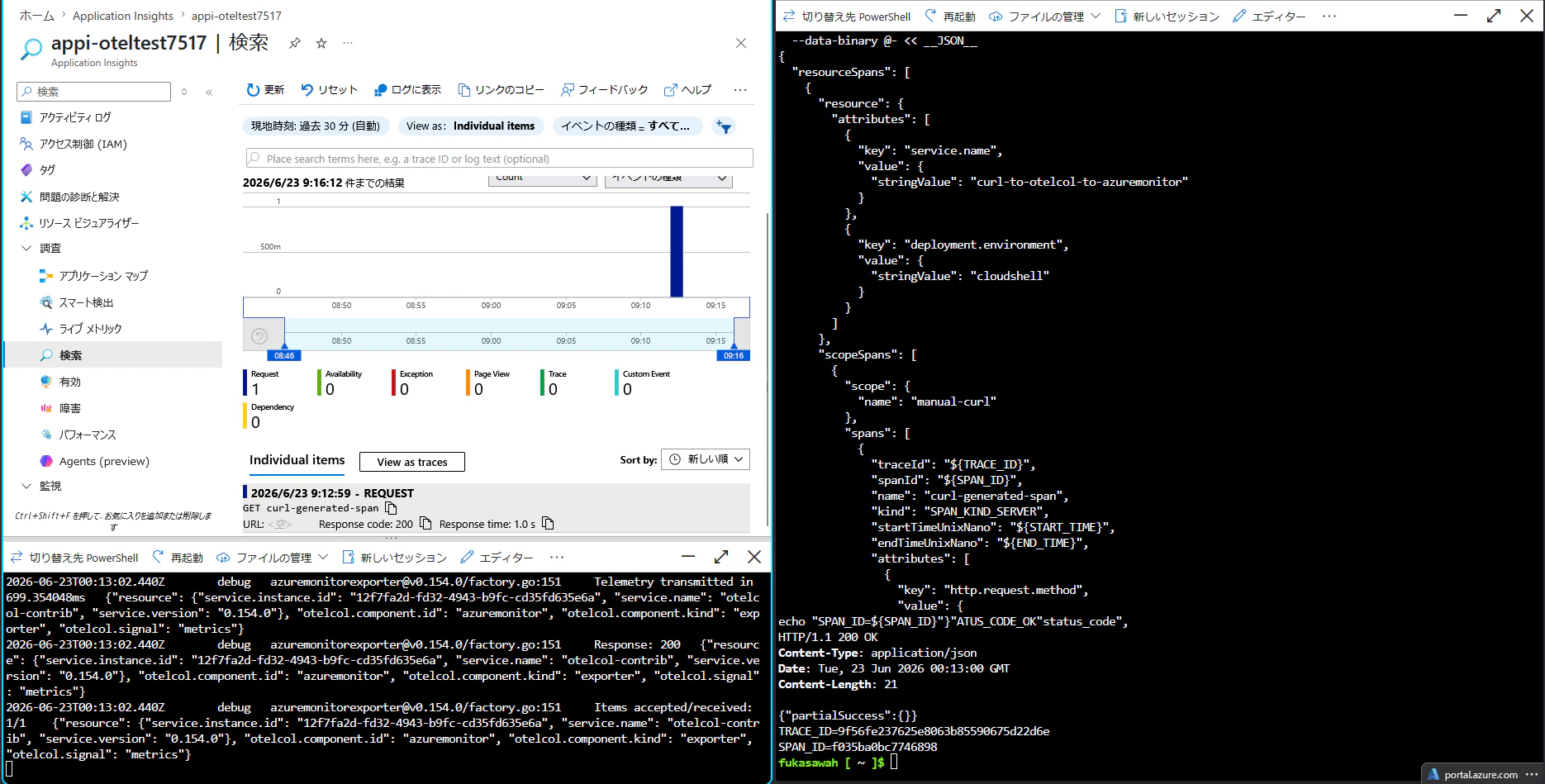Open ファイルの管理 dropdown in the bottom Cloud Shell
This screenshot has width=1545, height=784.
tap(273, 558)
